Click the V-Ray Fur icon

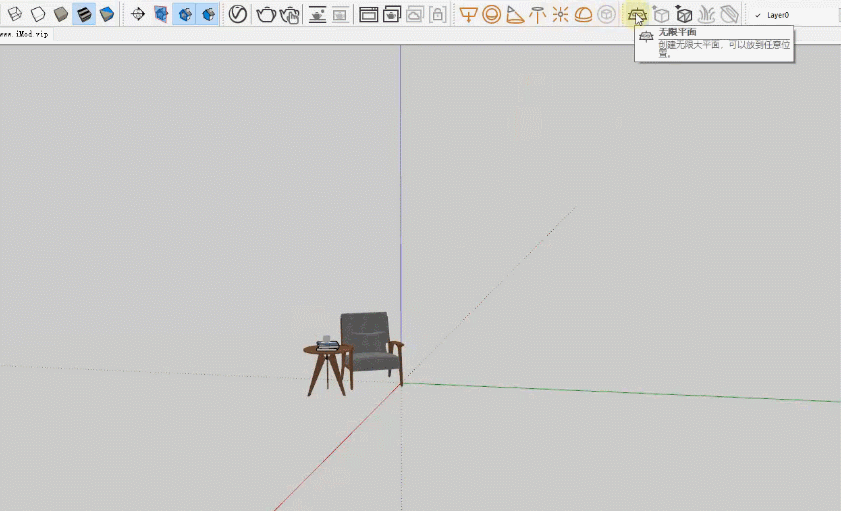click(706, 14)
